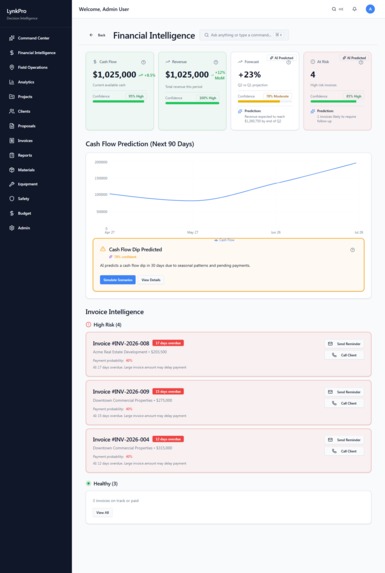The image size is (385, 573).
Task: Click the "Invoice #INV-2026-004" title
Action: pyautogui.click(x=121, y=439)
